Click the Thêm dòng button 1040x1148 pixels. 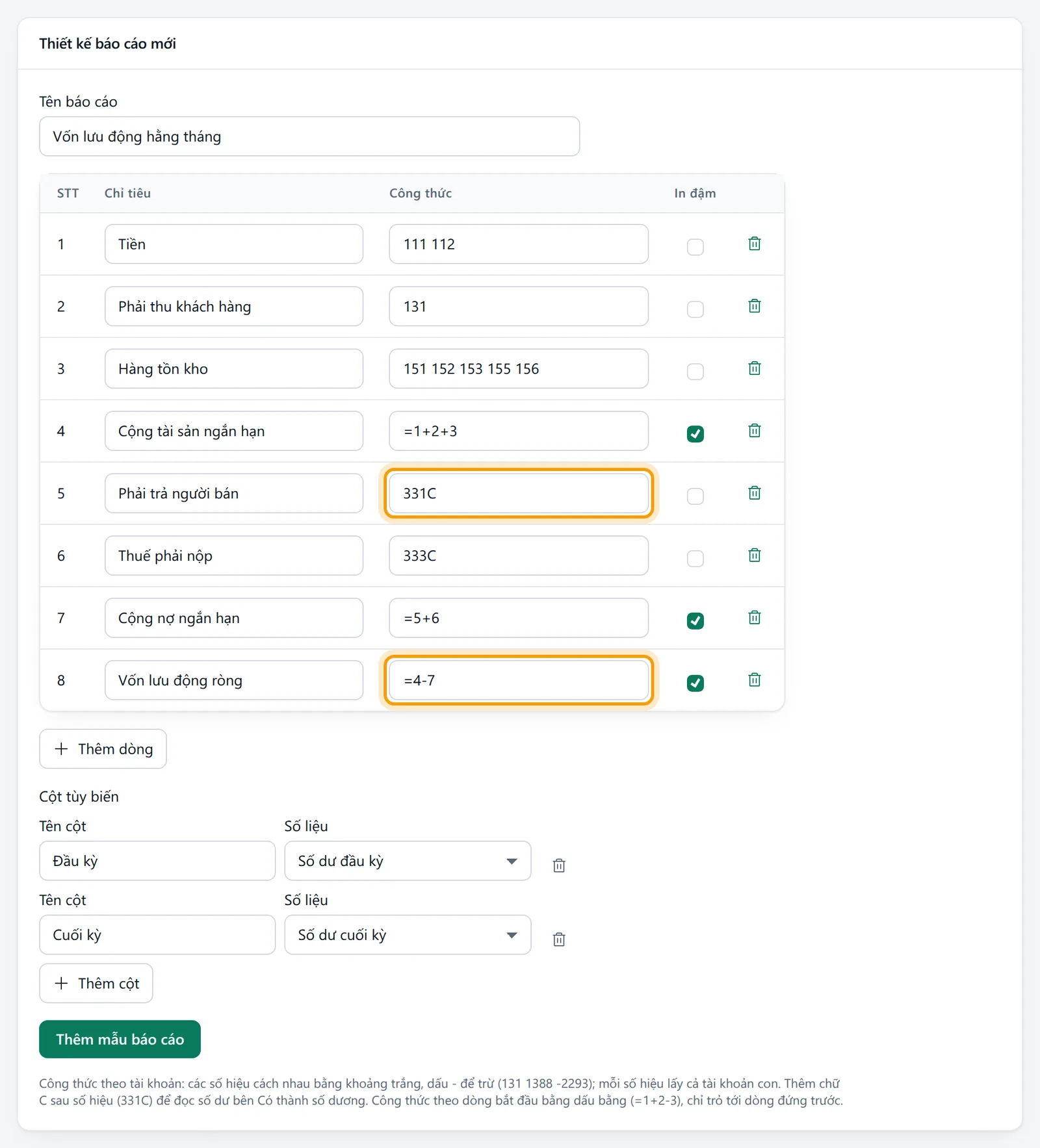coord(103,749)
